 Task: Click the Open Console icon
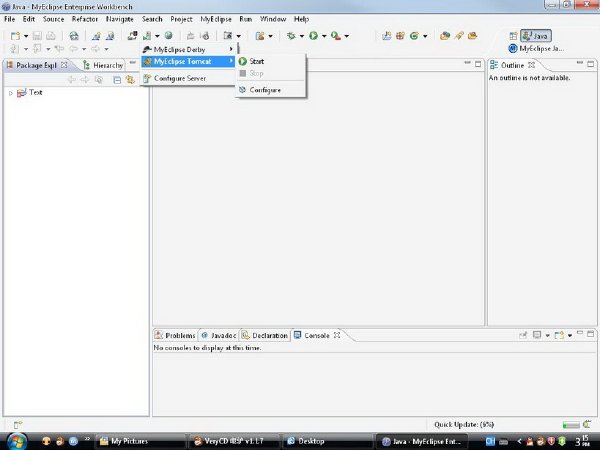coord(559,335)
